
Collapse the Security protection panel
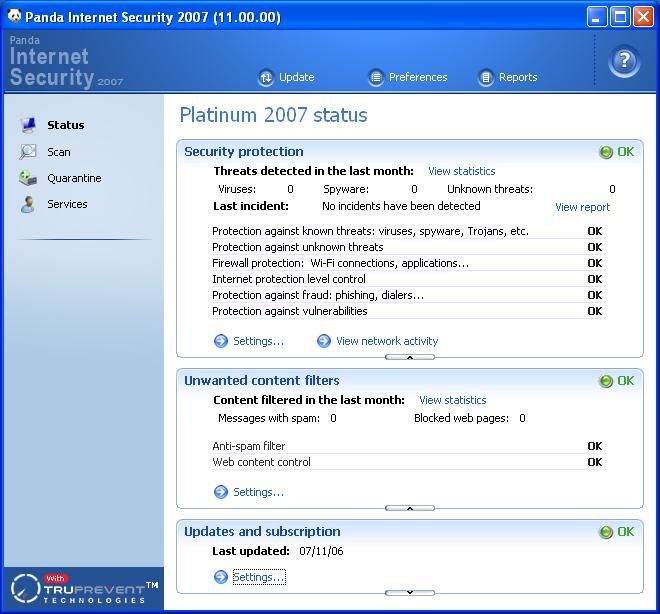coord(409,357)
